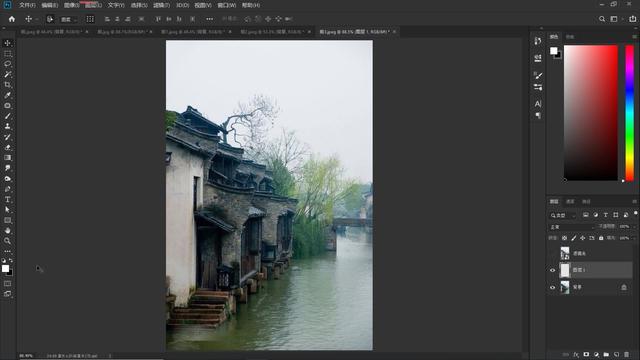Close the active document tab

(394, 31)
